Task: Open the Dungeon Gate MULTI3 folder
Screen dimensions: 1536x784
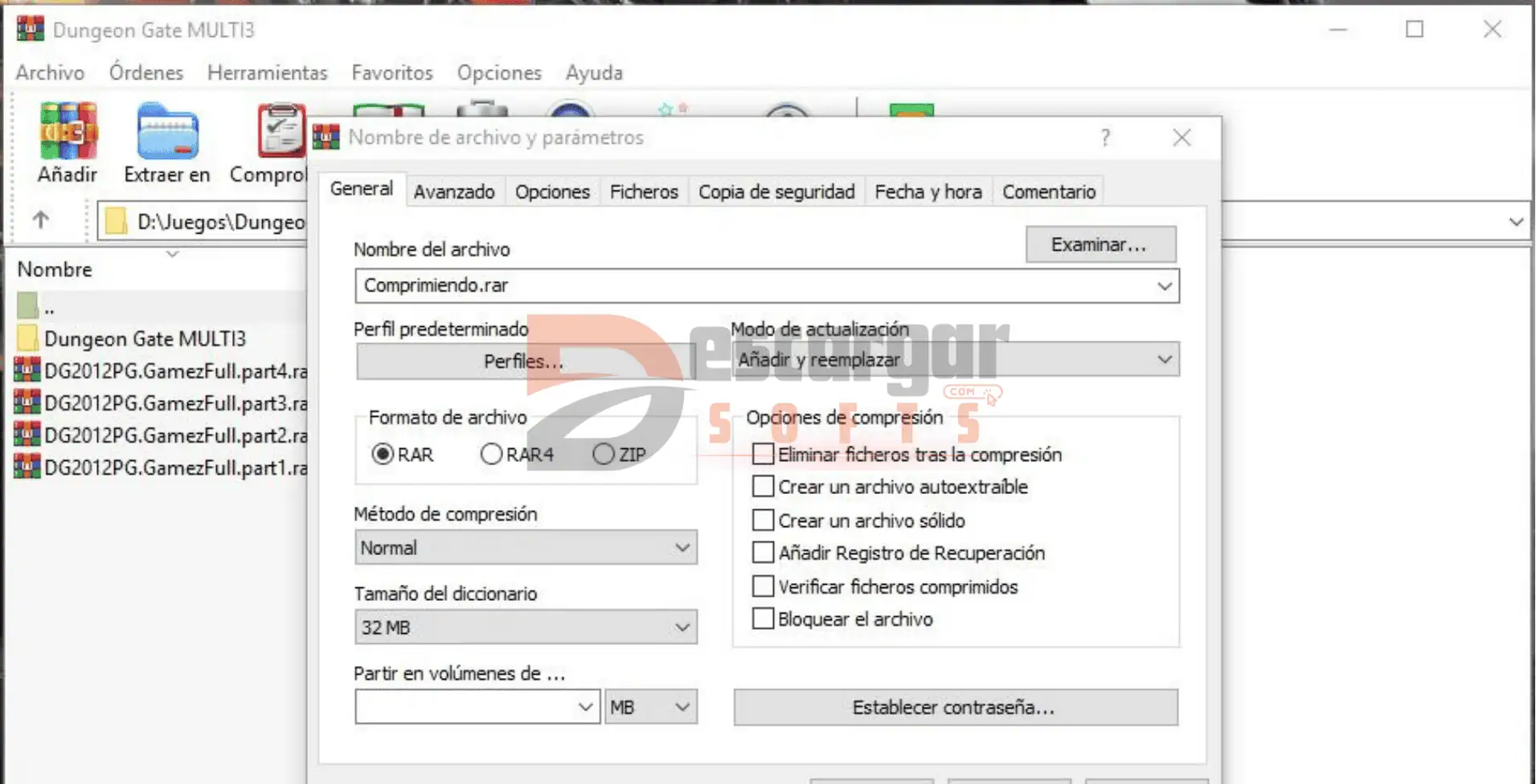Action: pyautogui.click(x=145, y=339)
